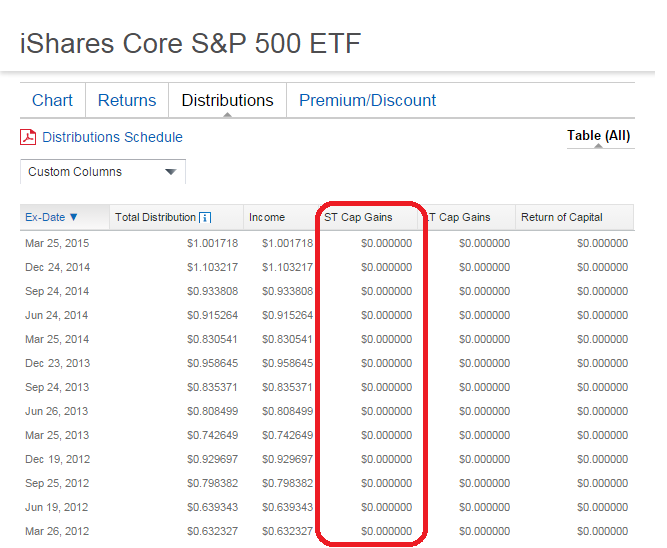The width and height of the screenshot is (667, 548).
Task: Toggle the Ex-Date sort arrow
Action: point(74,217)
